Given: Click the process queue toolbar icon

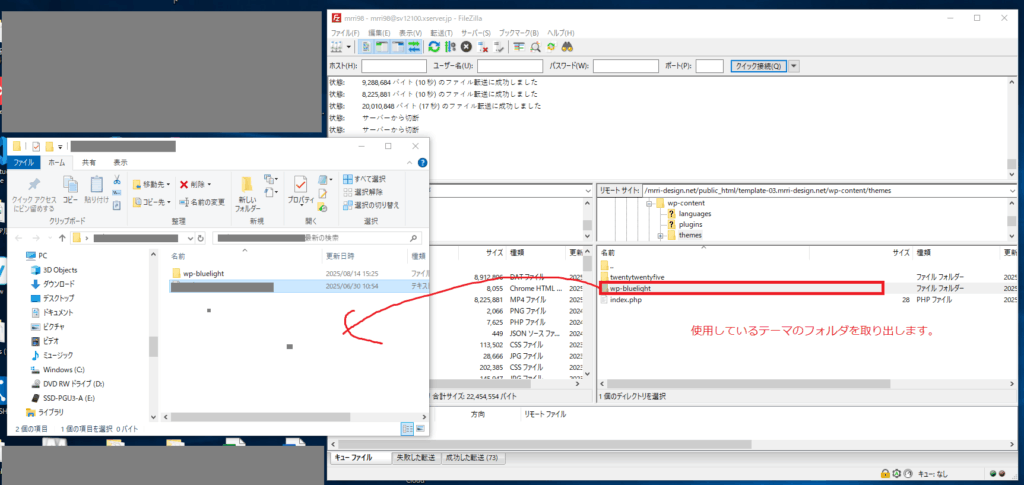Looking at the screenshot, I should 450,46.
